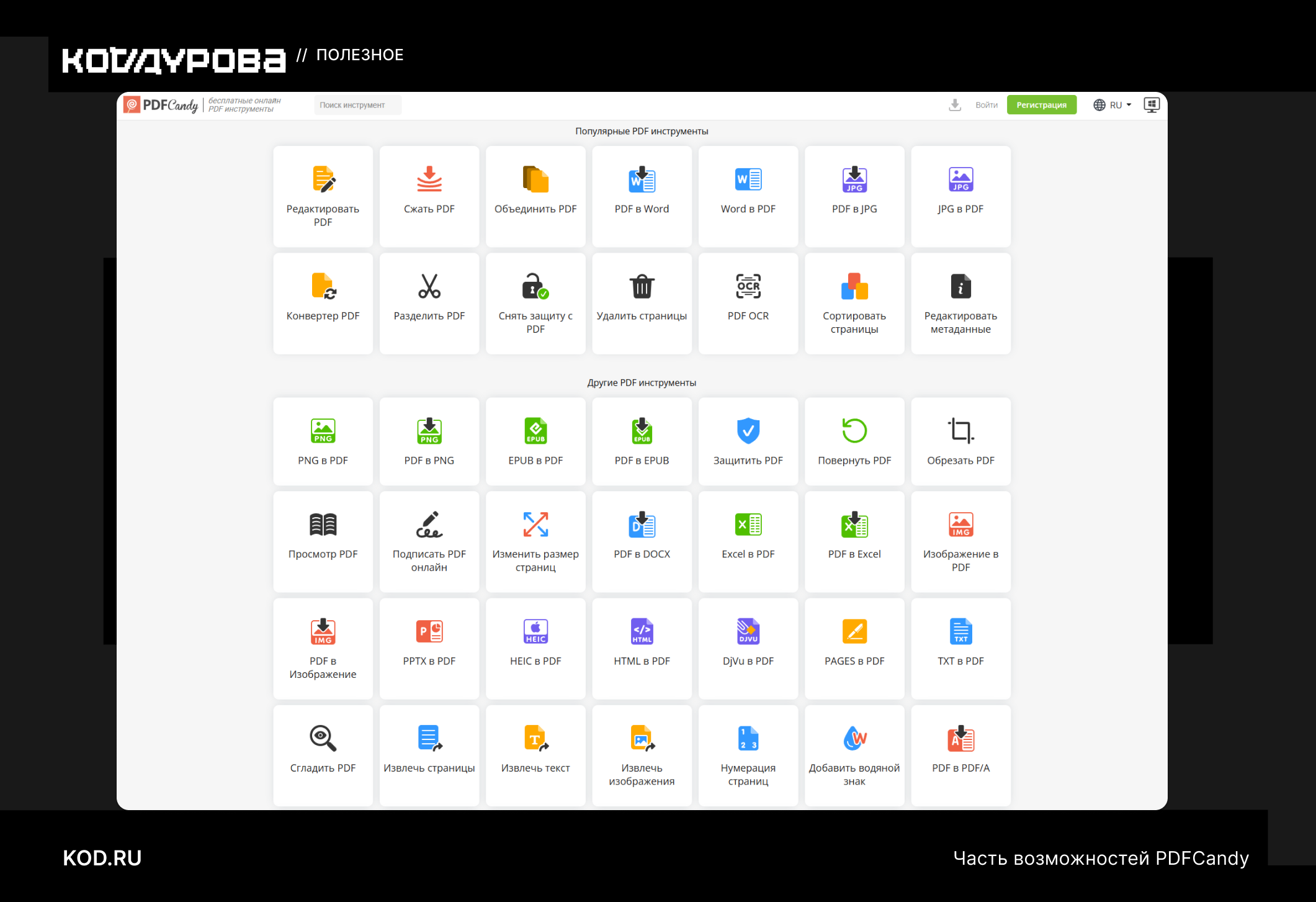Click Удалить страницы trash icon

[642, 286]
